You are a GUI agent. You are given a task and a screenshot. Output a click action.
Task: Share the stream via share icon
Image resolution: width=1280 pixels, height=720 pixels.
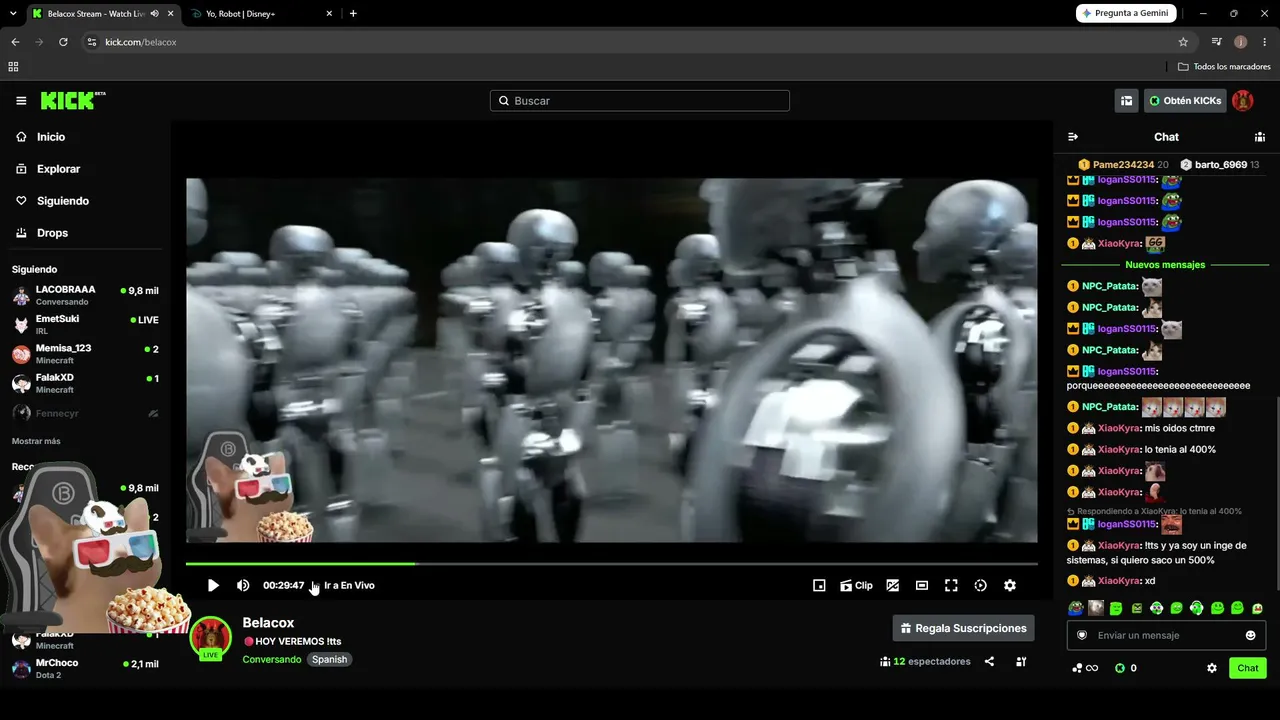coord(989,661)
